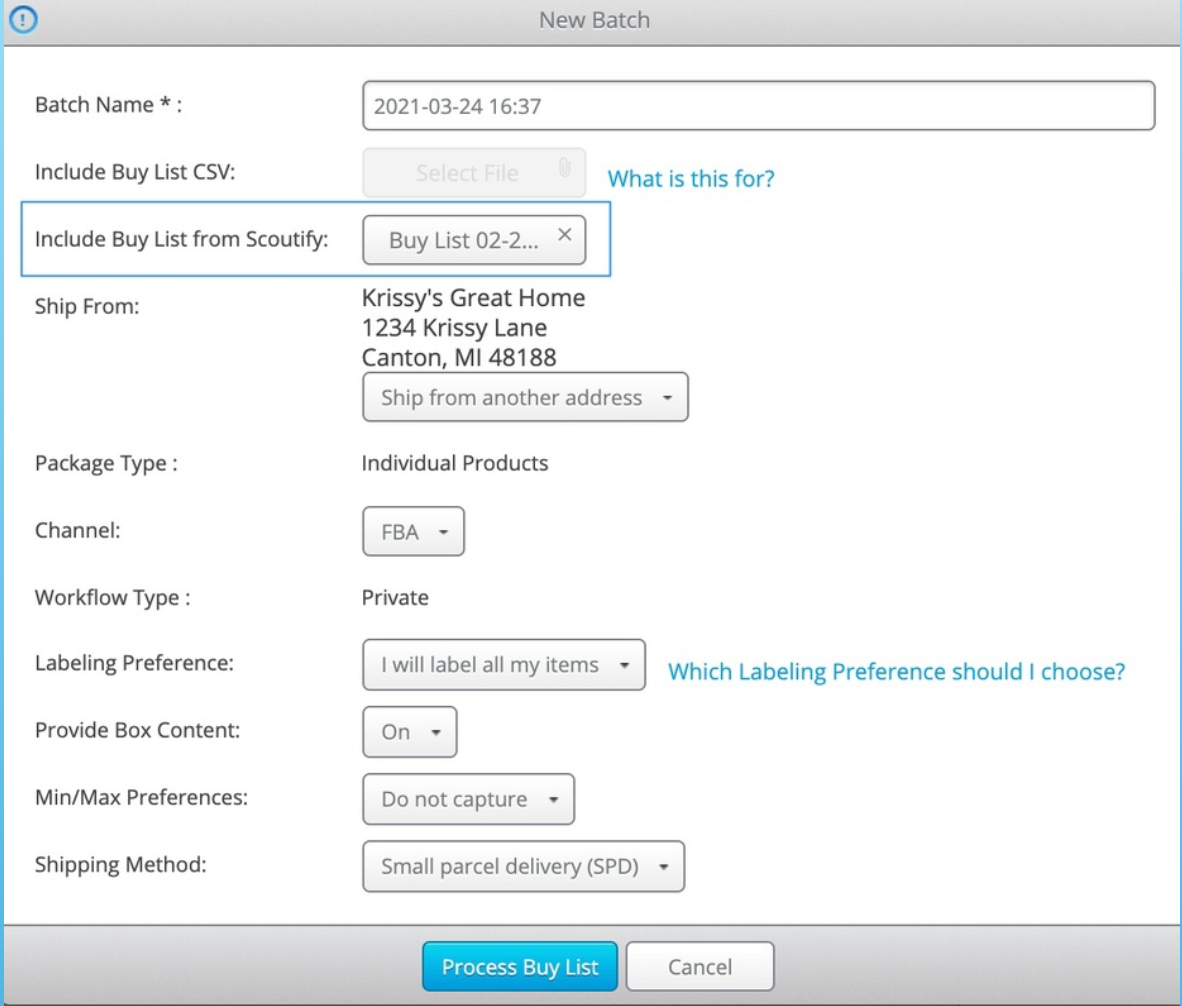The image size is (1182, 1006).
Task: Open the 'What is this for?' link
Action: [x=691, y=179]
